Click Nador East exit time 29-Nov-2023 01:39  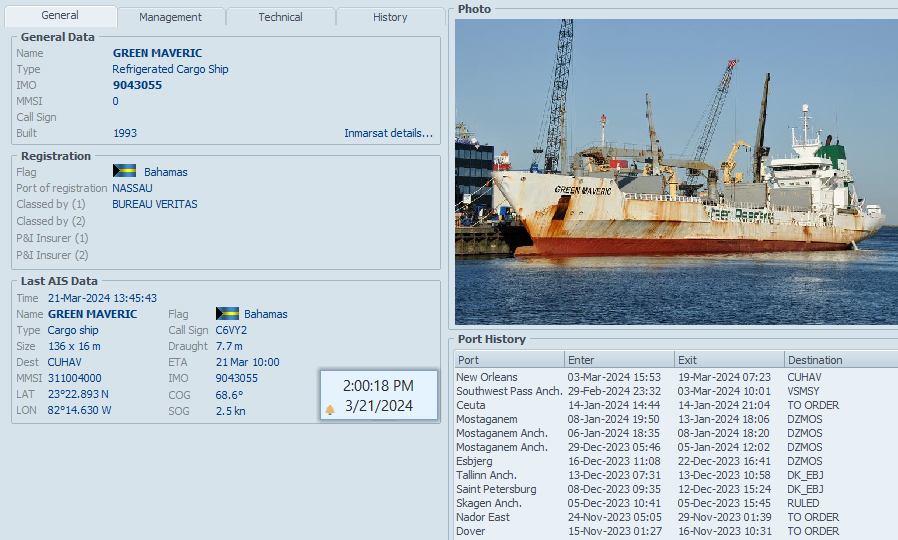point(724,517)
